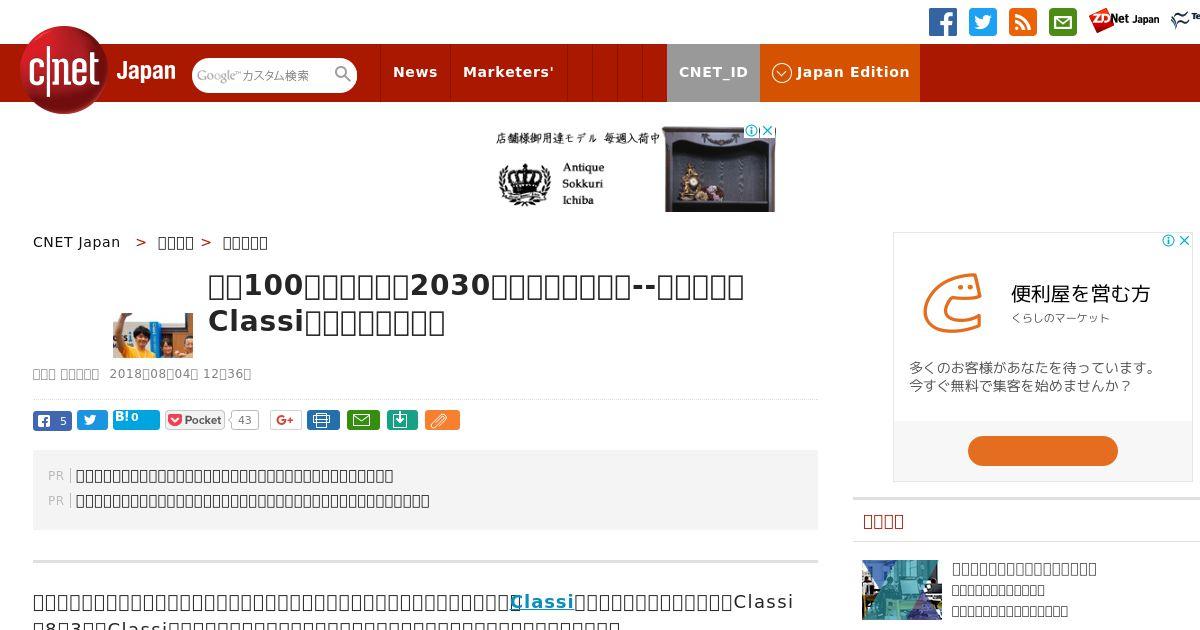Open the second PR link row
This screenshot has height=630, width=1200.
(x=253, y=501)
